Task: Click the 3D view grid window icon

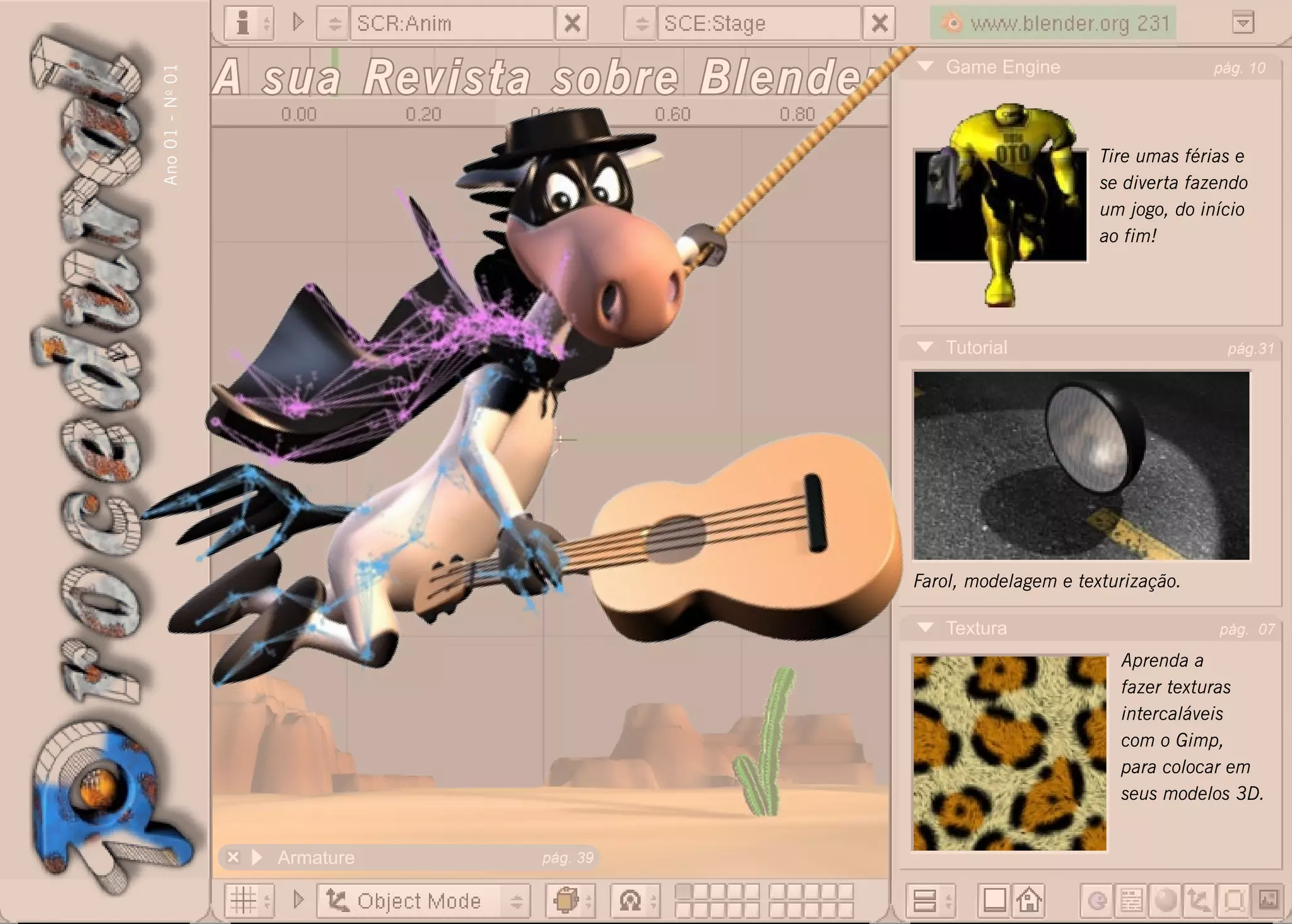Action: coord(244,900)
